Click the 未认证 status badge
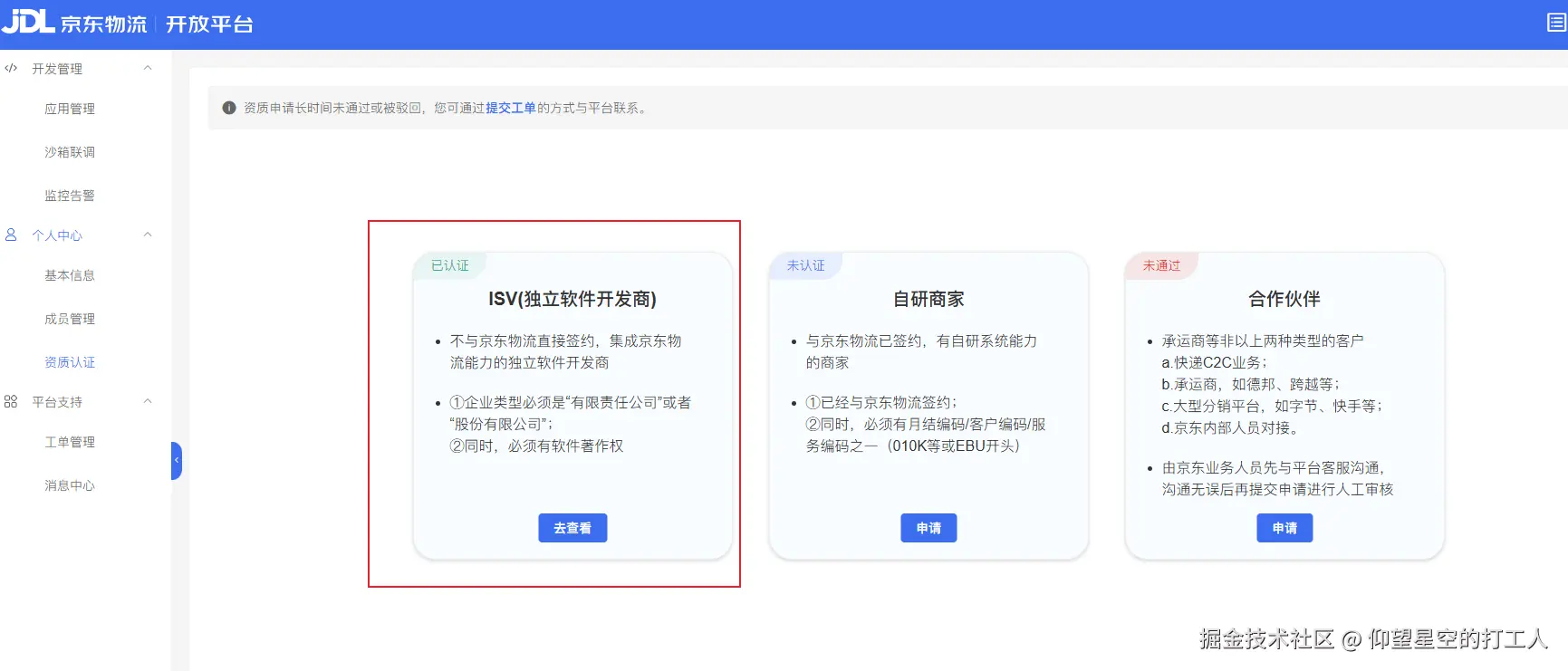The height and width of the screenshot is (671, 1568). pyautogui.click(x=805, y=265)
